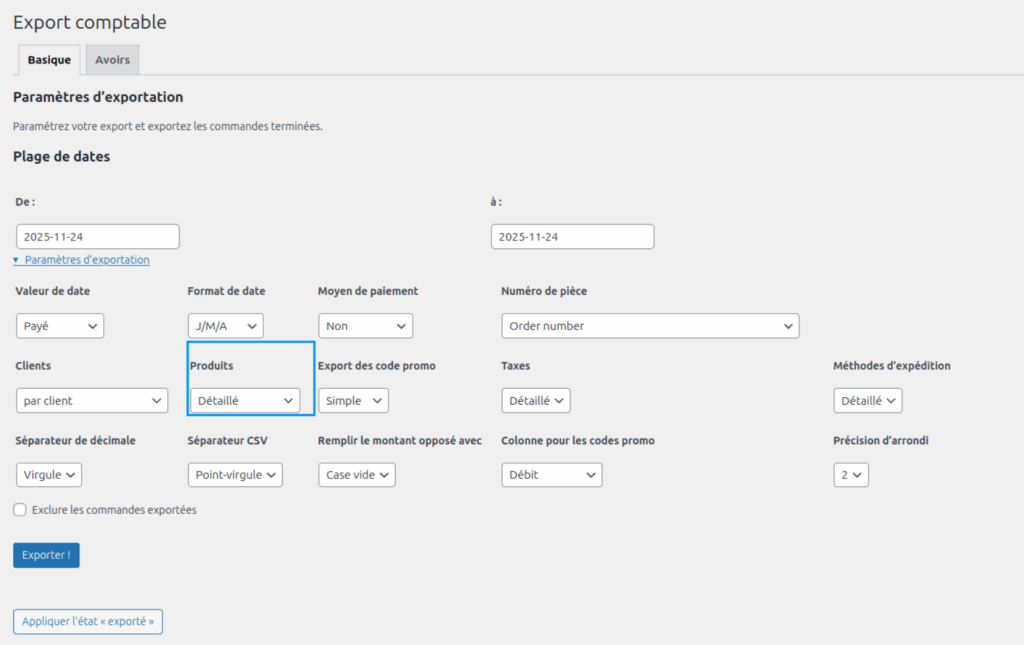
Task: Switch to the Avoirs tab
Action: pos(112,60)
